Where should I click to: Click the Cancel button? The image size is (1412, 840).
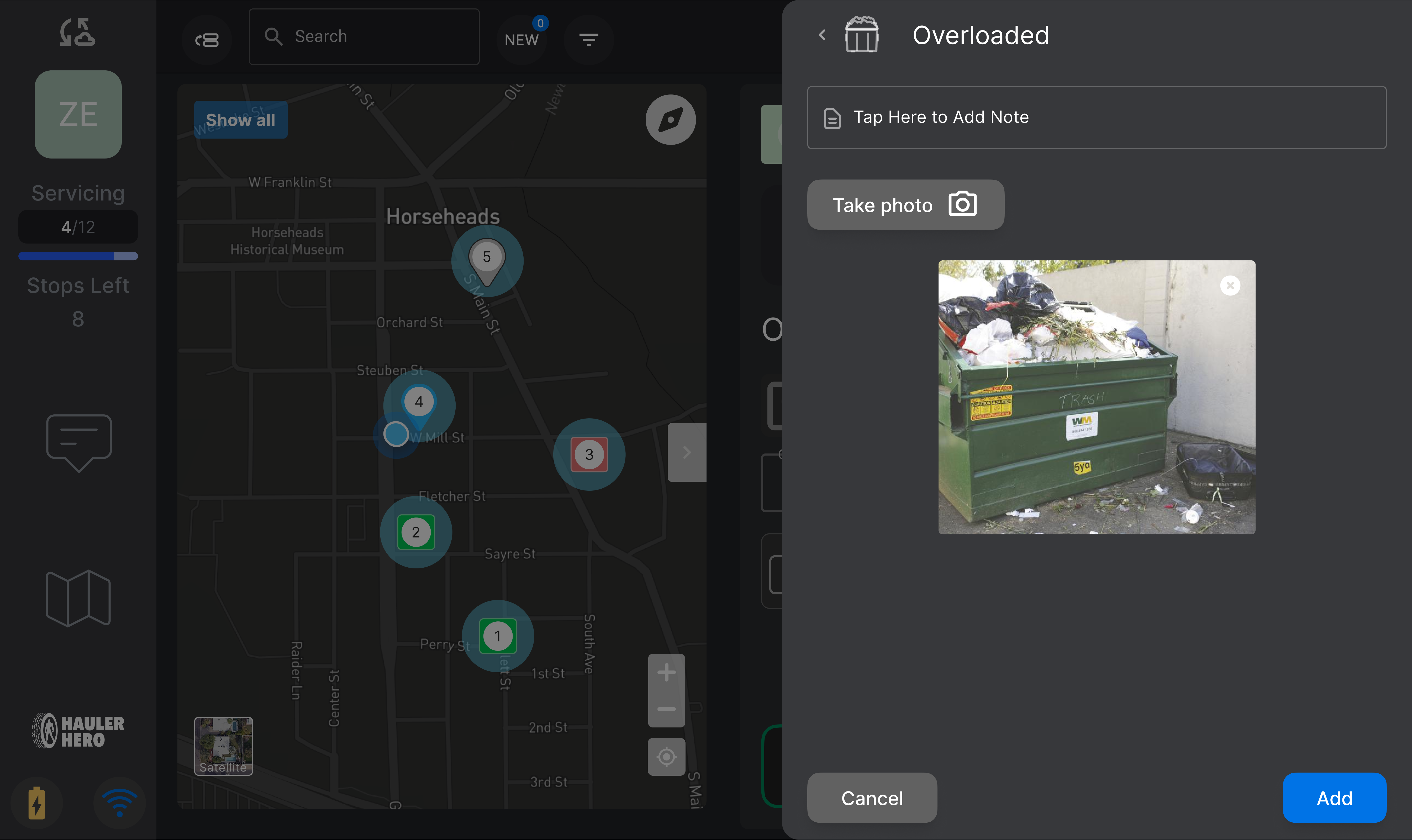coord(872,797)
